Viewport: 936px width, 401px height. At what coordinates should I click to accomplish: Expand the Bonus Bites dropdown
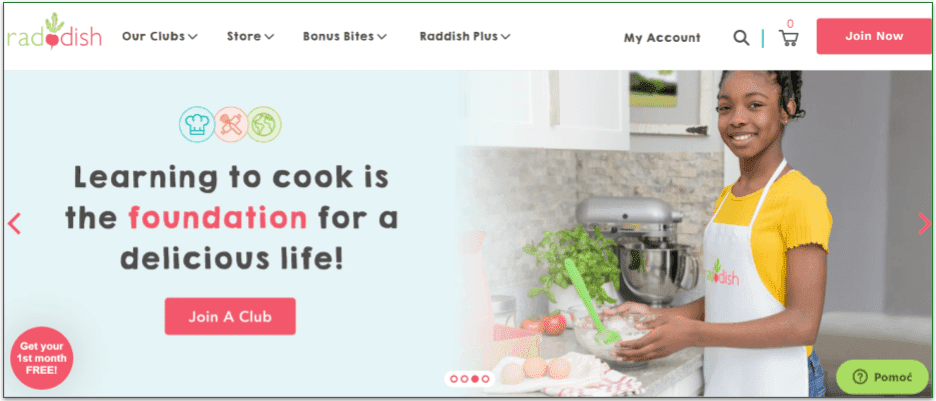tap(344, 36)
